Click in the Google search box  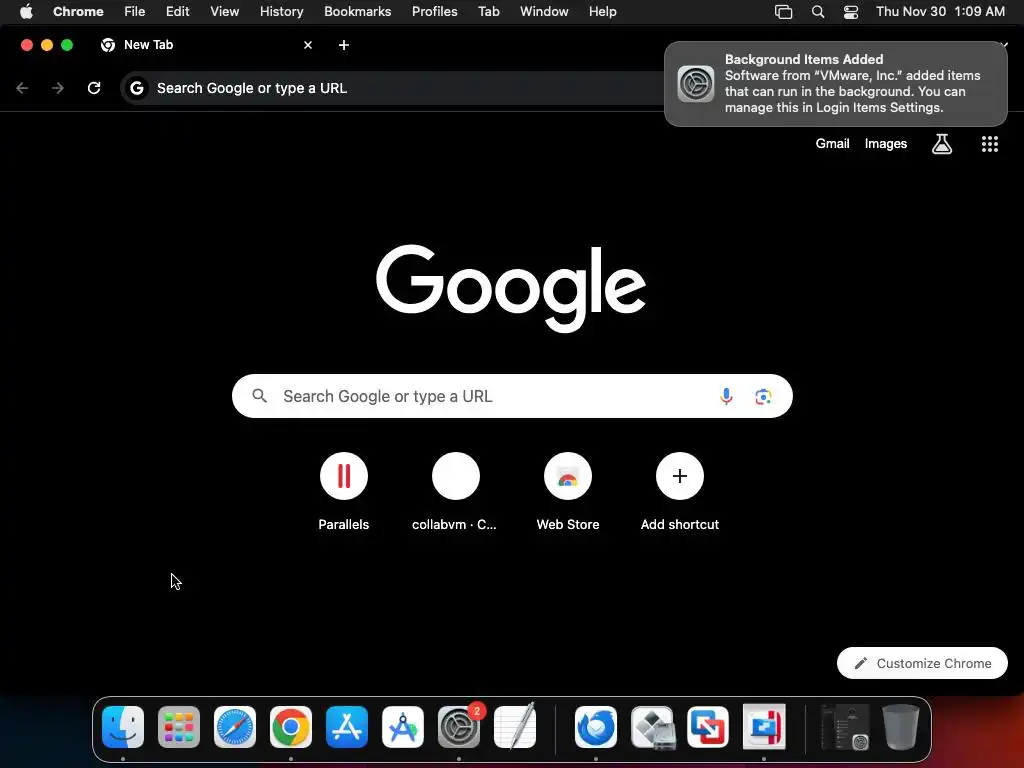click(512, 396)
